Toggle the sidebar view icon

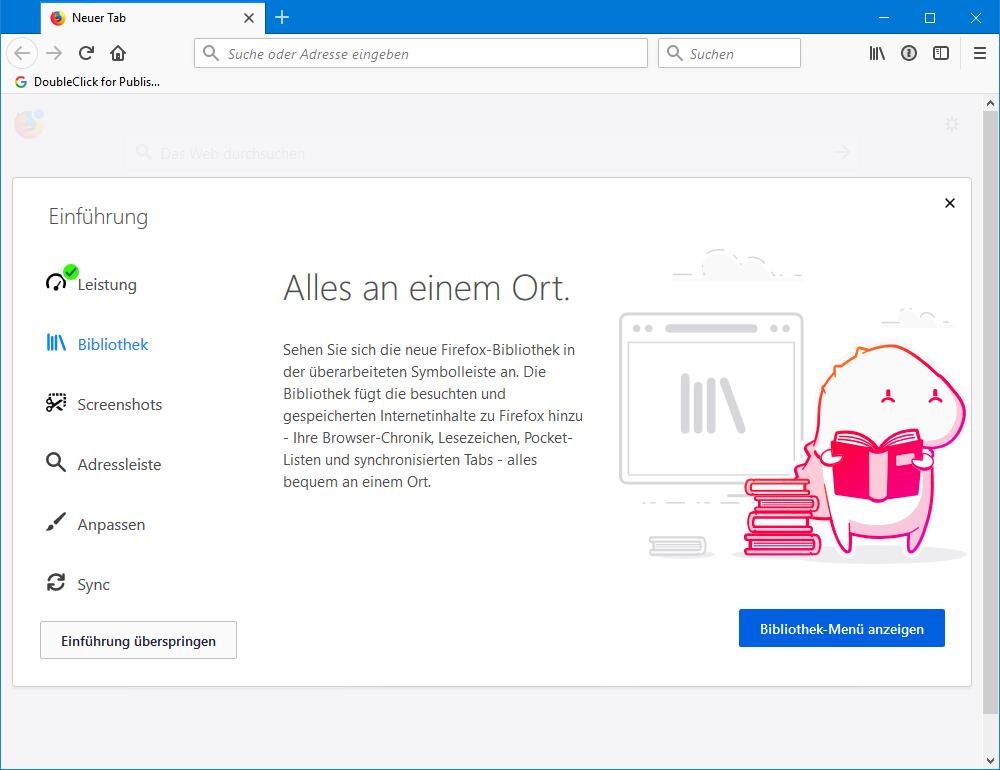click(x=941, y=54)
